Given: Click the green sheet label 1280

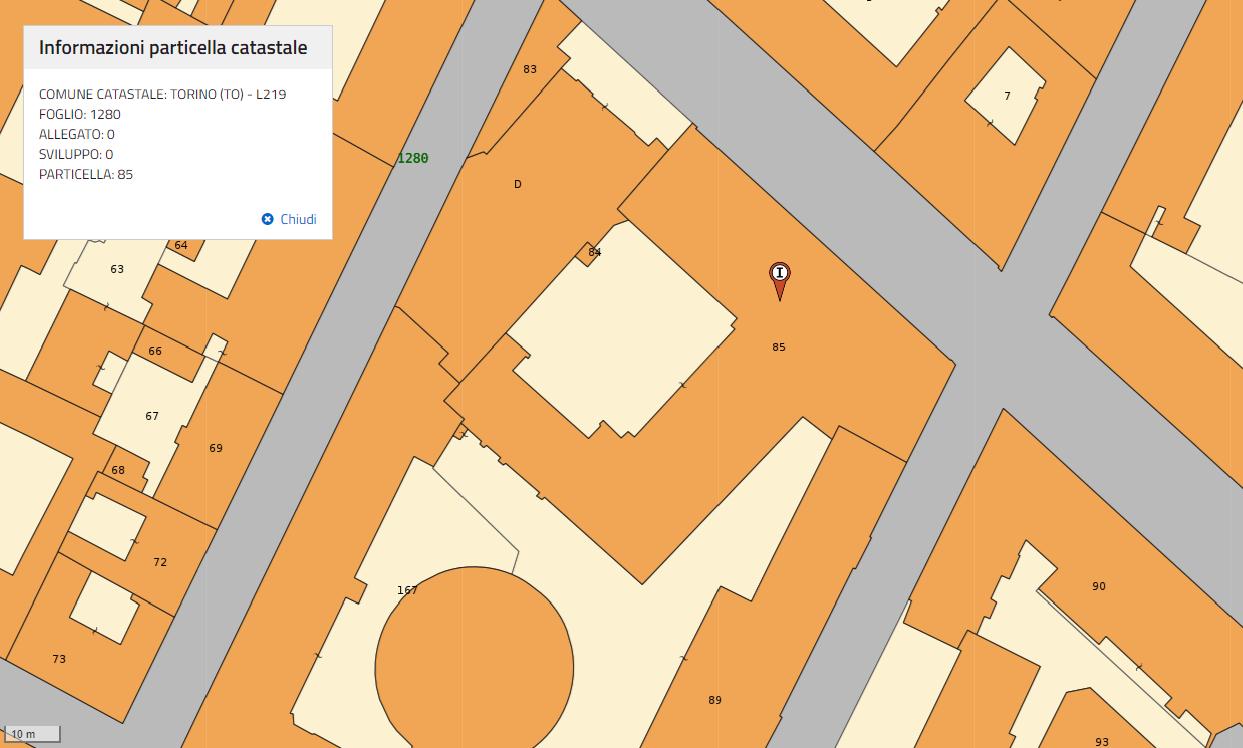Looking at the screenshot, I should pos(412,158).
